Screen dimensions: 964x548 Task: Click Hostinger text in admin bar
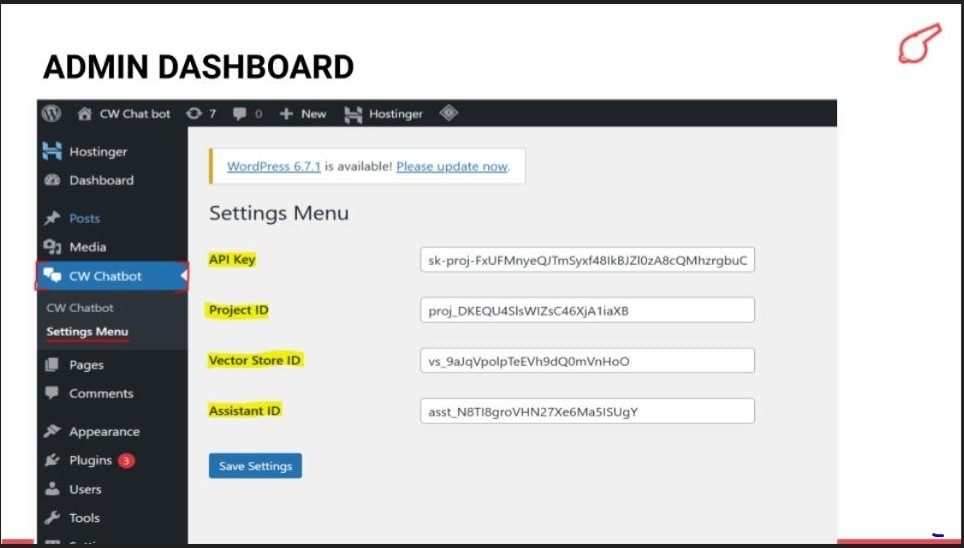click(396, 114)
